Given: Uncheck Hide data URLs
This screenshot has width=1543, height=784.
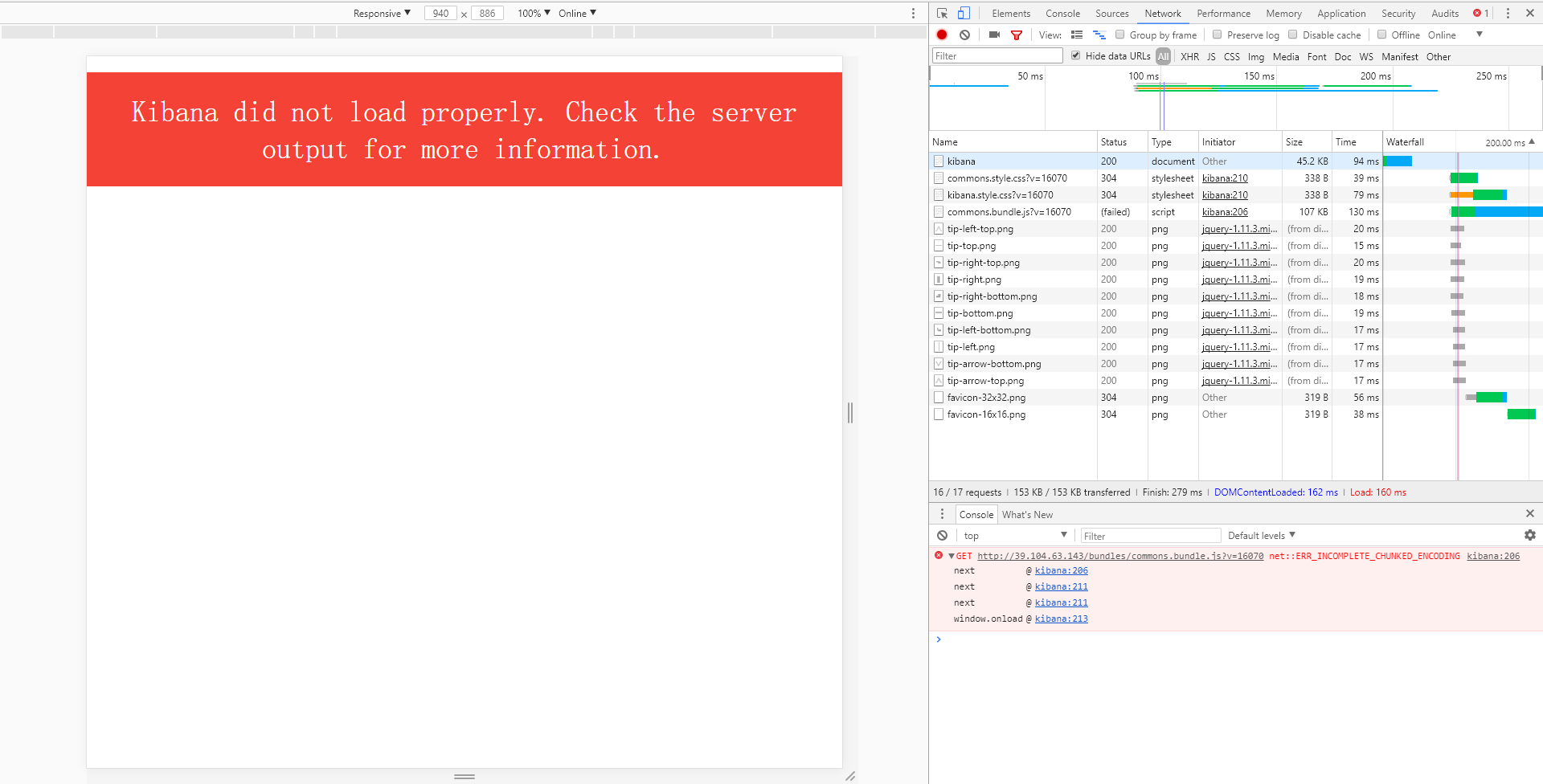Looking at the screenshot, I should (x=1075, y=55).
